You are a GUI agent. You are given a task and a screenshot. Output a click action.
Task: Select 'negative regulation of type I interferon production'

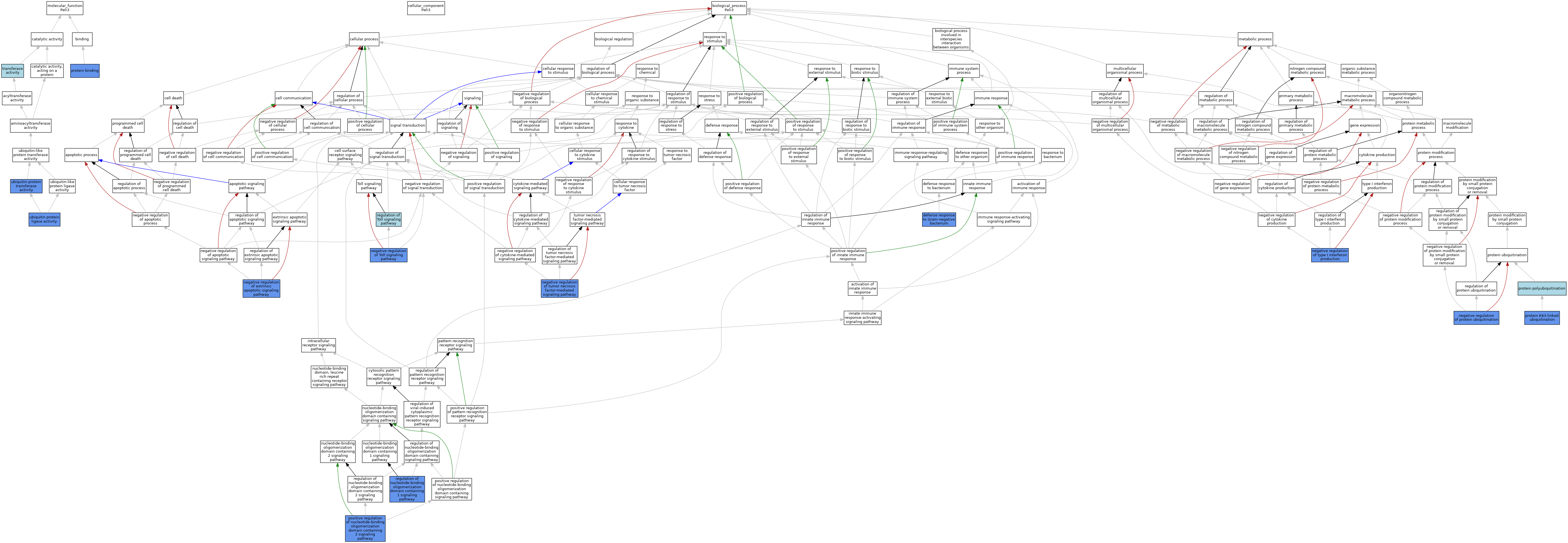coord(1330,255)
